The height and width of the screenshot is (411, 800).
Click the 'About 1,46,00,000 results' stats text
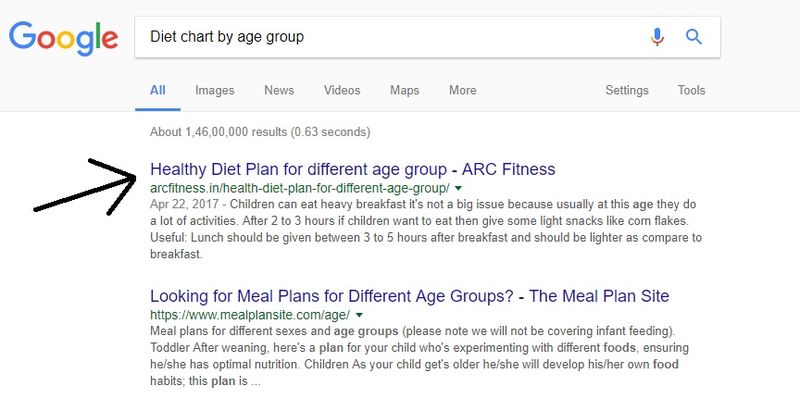(260, 132)
